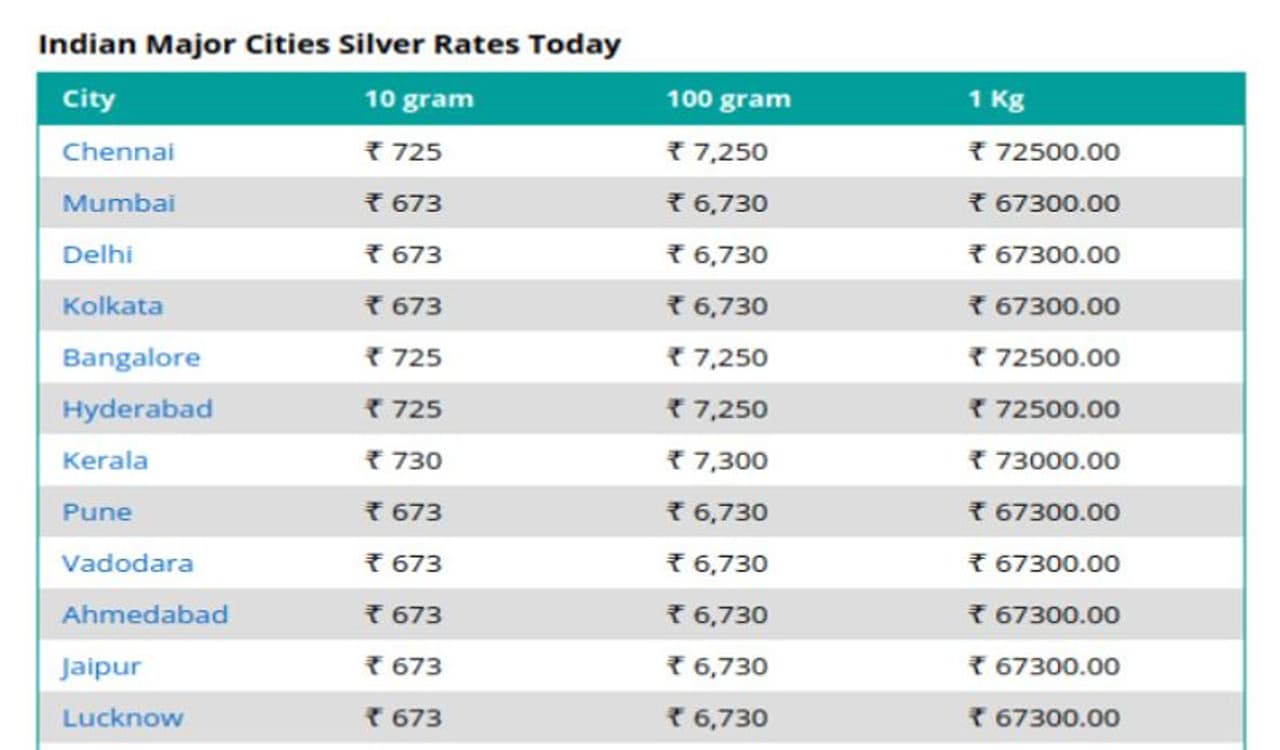Open the Chennai city link
The image size is (1280, 750).
click(118, 152)
